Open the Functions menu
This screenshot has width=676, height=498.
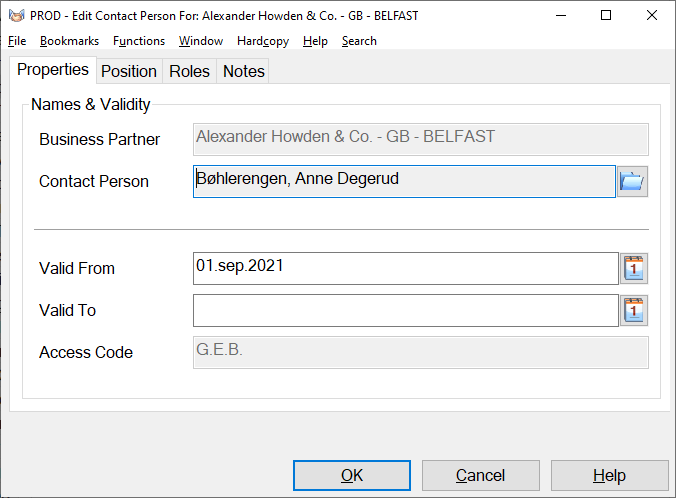pyautogui.click(x=139, y=41)
